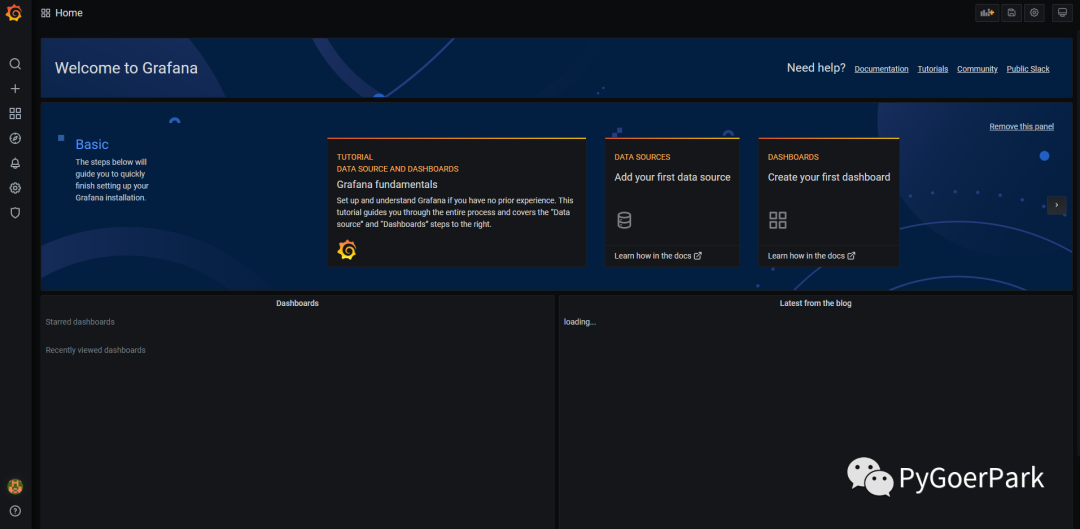
Task: Click the Basic heading text
Action: (92, 145)
